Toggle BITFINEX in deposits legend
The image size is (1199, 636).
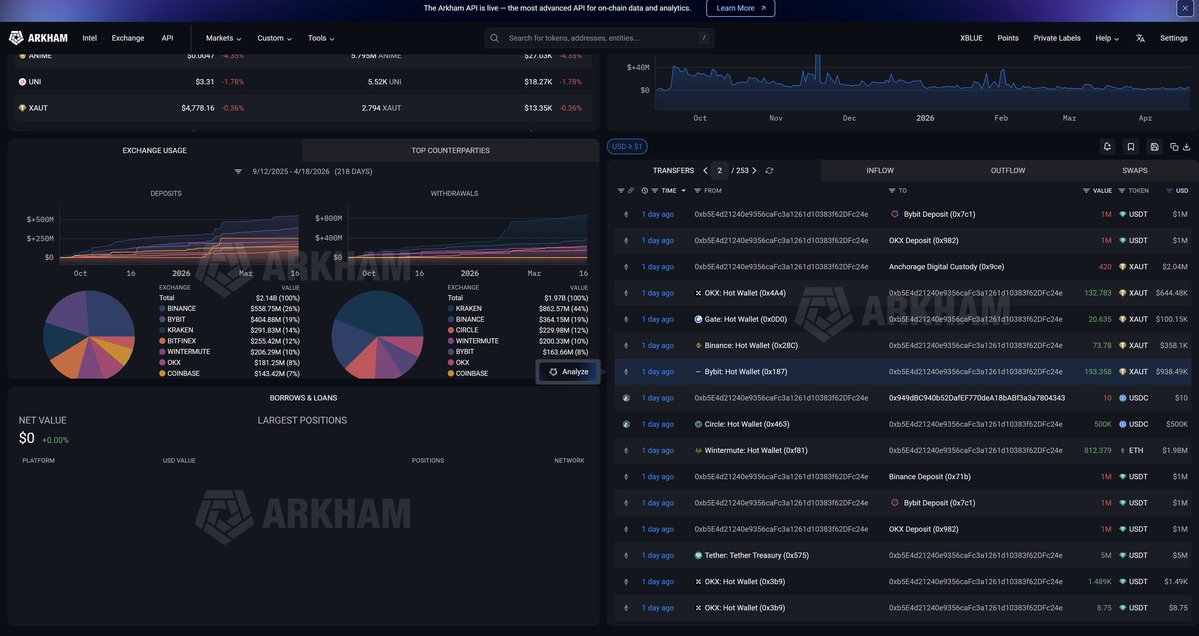coord(181,341)
